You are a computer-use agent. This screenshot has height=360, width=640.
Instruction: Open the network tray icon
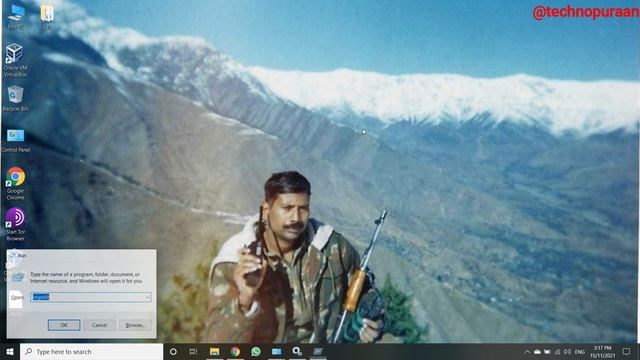tap(558, 352)
